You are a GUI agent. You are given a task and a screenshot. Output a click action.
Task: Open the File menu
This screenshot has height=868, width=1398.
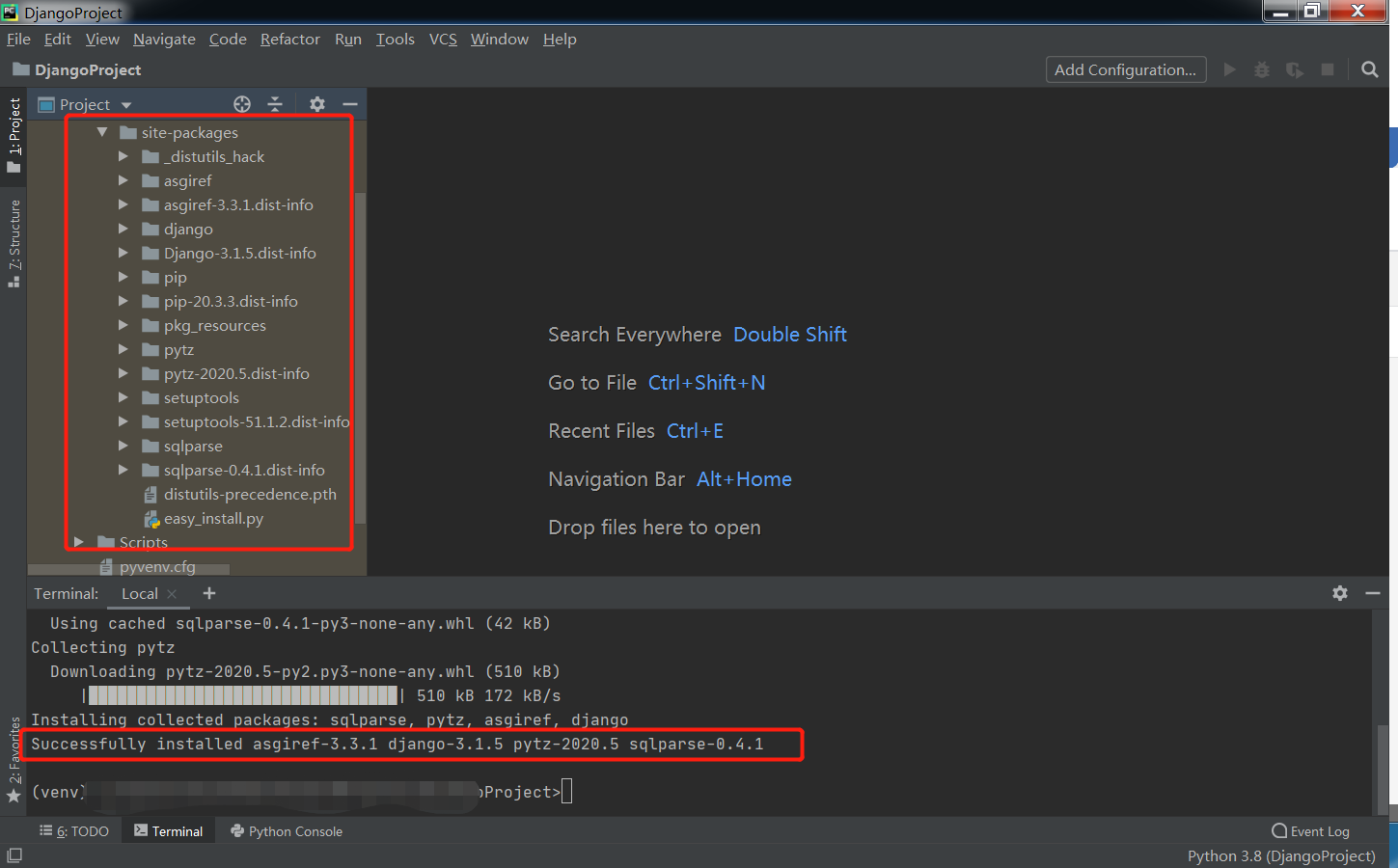click(x=18, y=39)
